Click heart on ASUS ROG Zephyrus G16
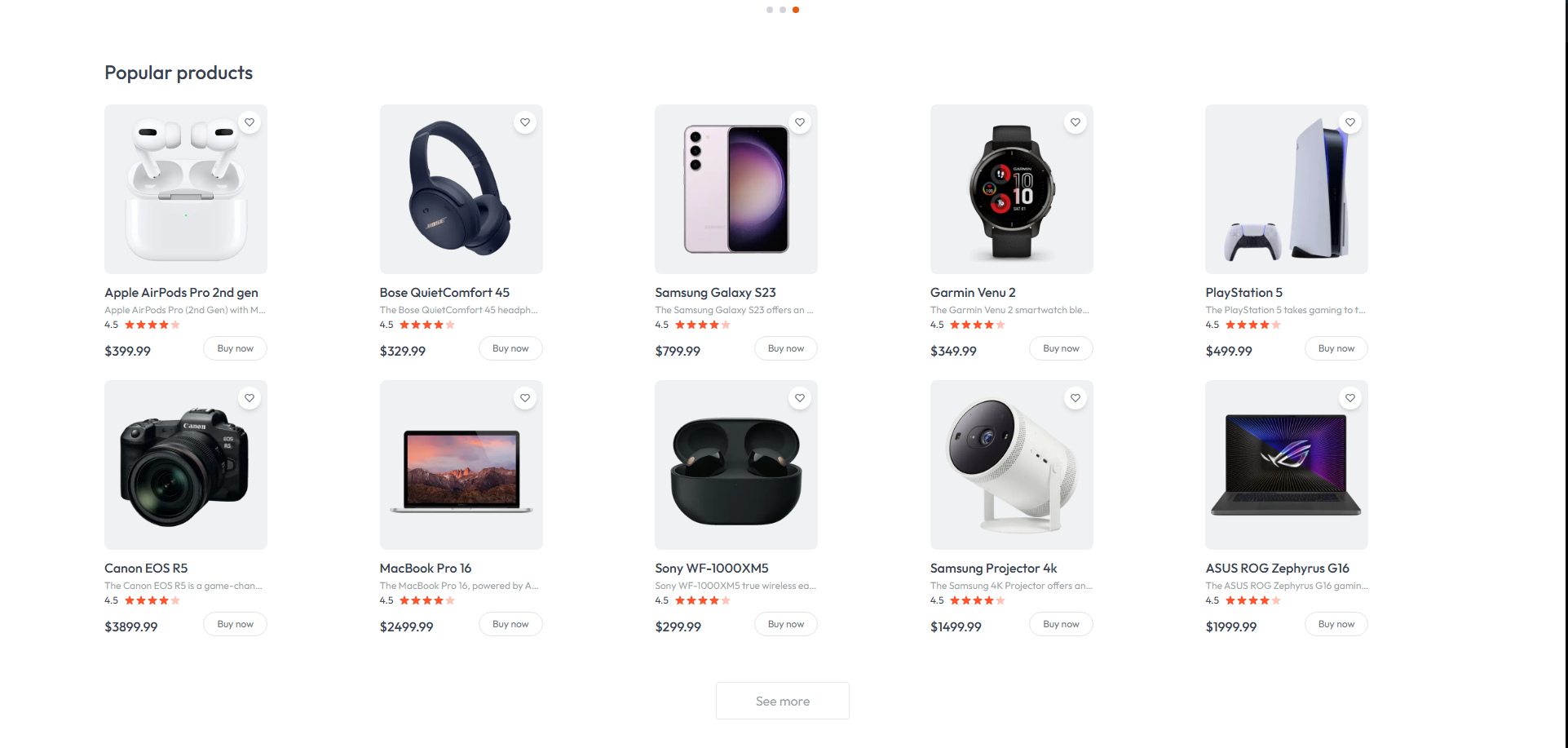 1350,398
